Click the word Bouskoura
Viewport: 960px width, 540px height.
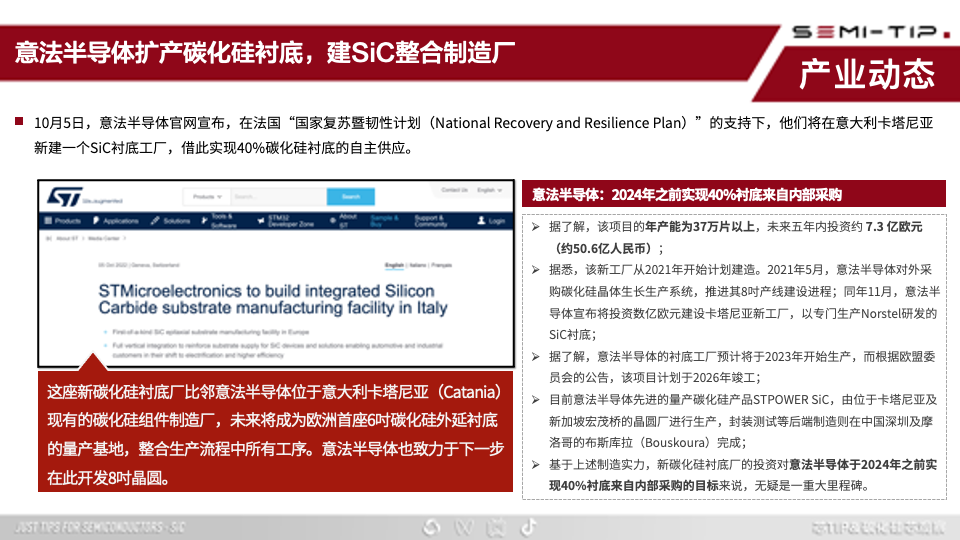(x=675, y=443)
